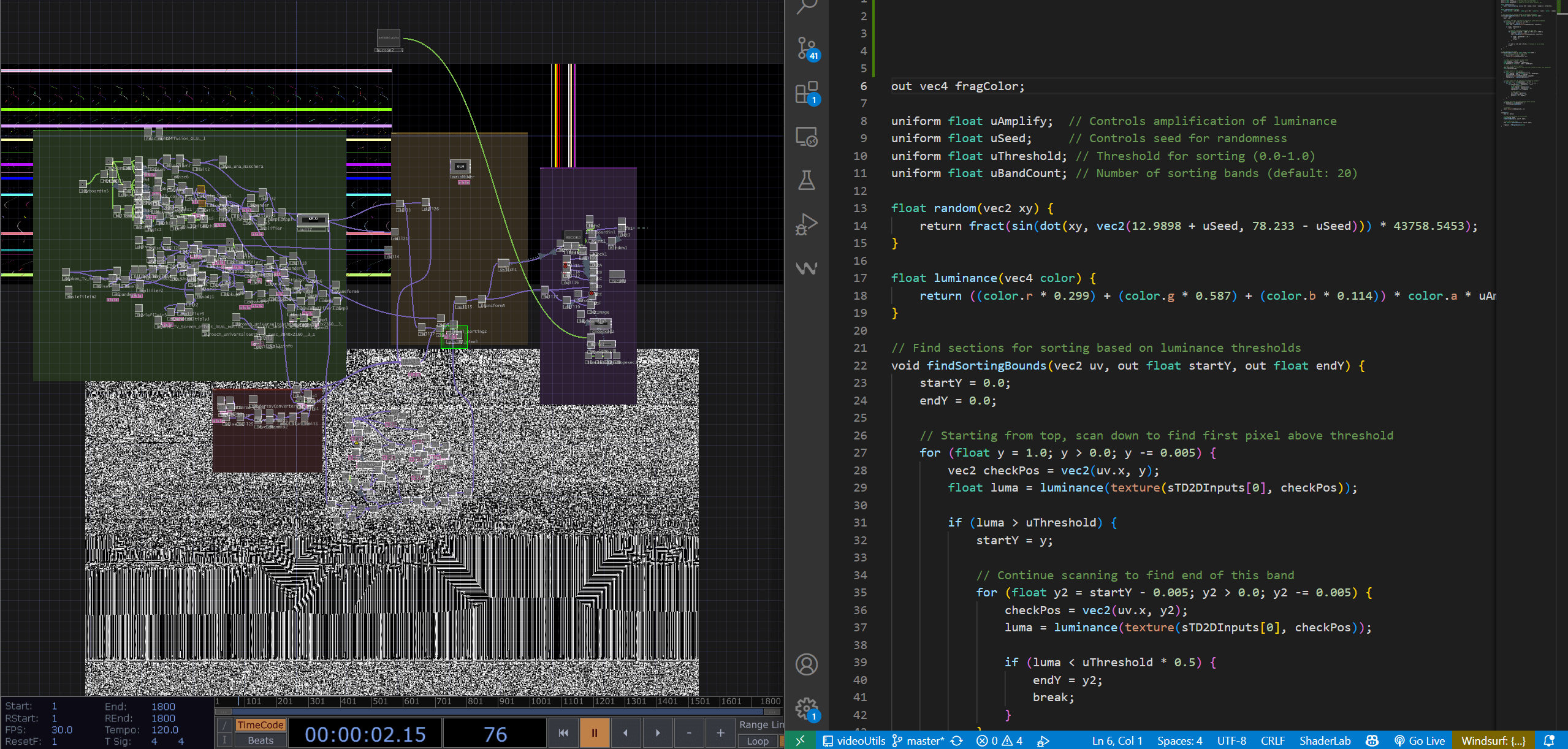The image size is (1568, 749).
Task: Edit the ResetF value 1
Action: [x=55, y=741]
